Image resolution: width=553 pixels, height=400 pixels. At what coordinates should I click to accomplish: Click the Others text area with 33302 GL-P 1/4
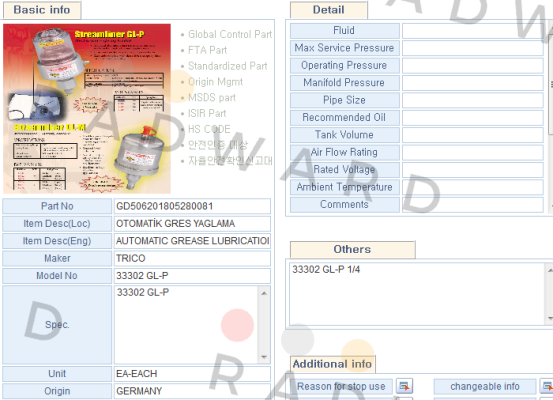(x=418, y=294)
